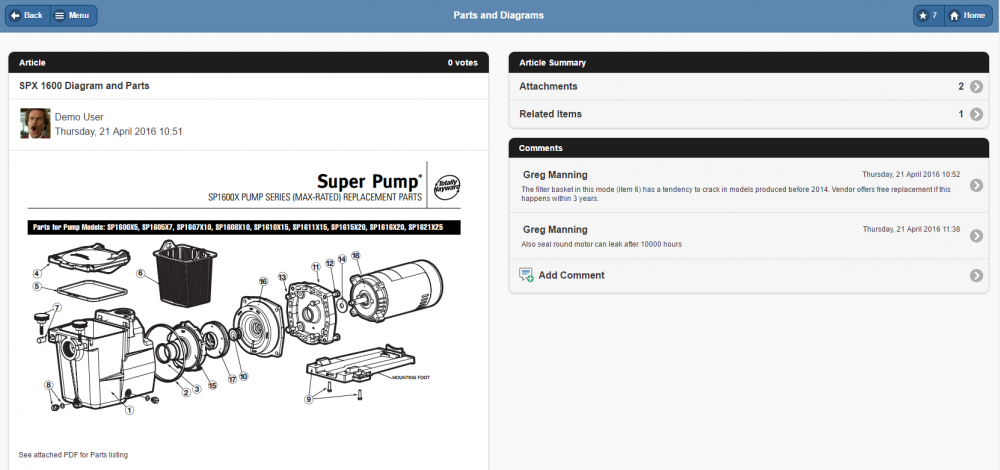The image size is (1000, 470).
Task: Open the starred favorites button showing 7
Action: (929, 15)
